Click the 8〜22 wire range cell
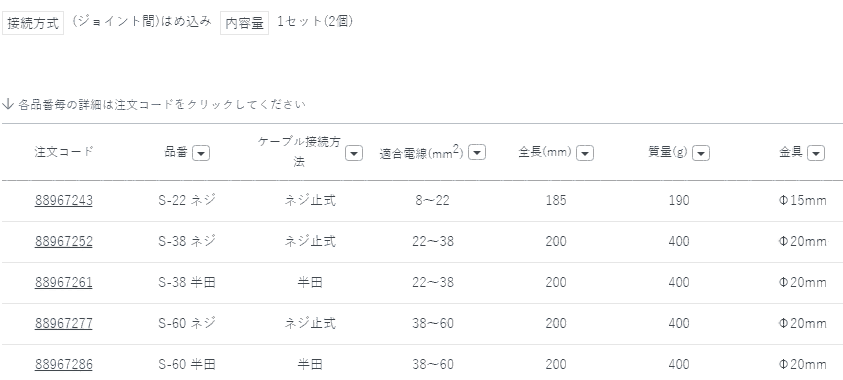The image size is (843, 380). click(432, 200)
